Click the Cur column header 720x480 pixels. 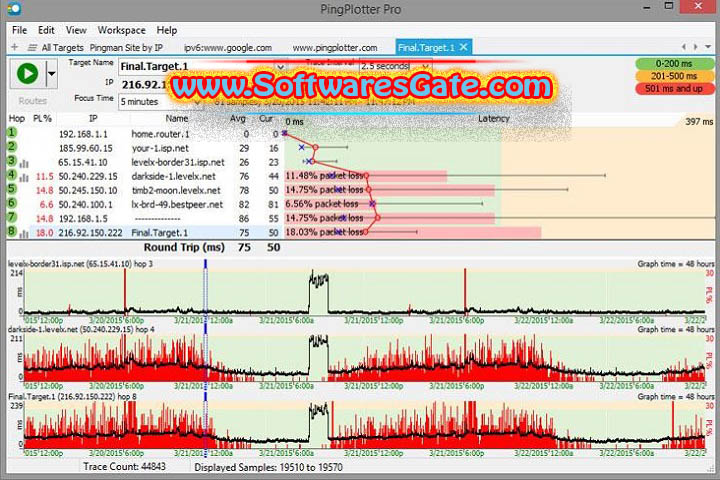tap(266, 119)
